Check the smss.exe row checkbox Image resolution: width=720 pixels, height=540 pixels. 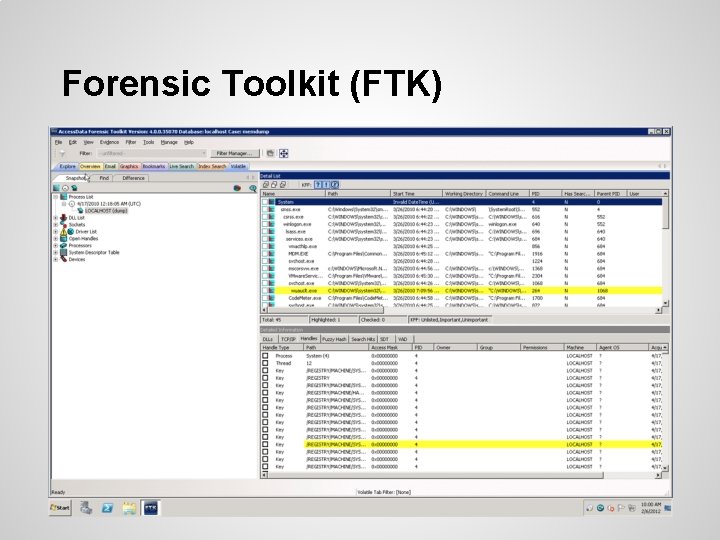(x=265, y=209)
